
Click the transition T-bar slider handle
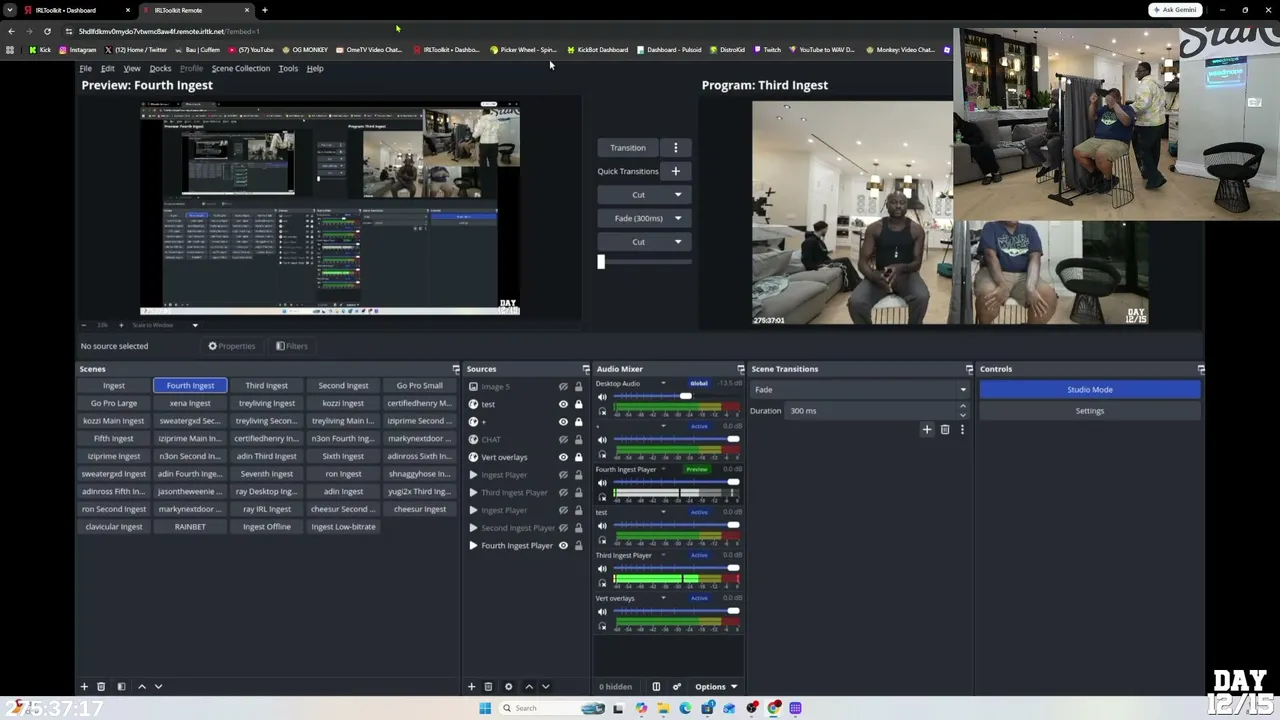[x=601, y=262]
